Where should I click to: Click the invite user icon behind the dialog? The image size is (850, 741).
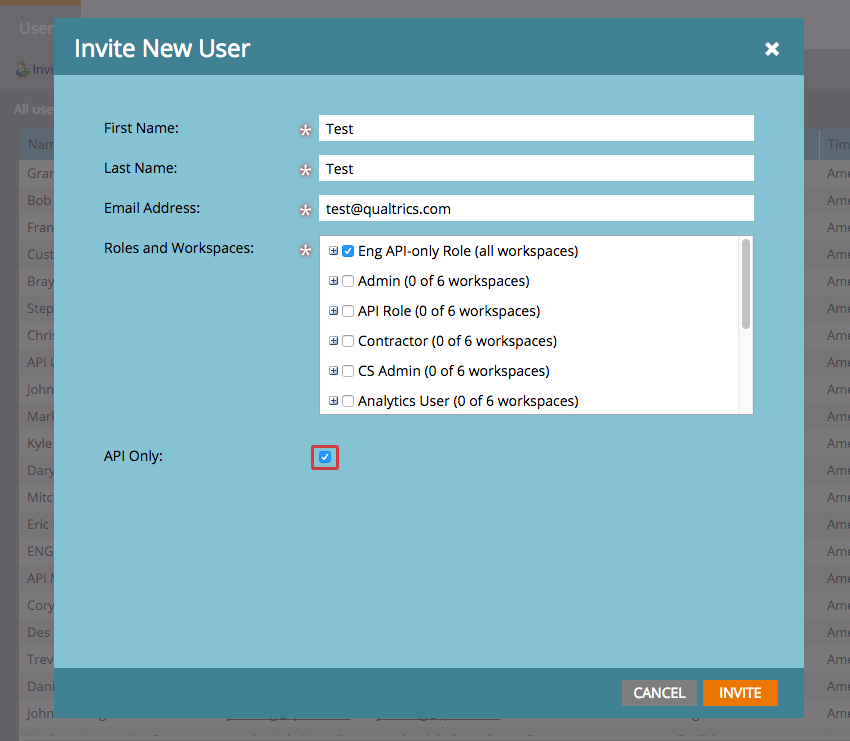point(23,68)
